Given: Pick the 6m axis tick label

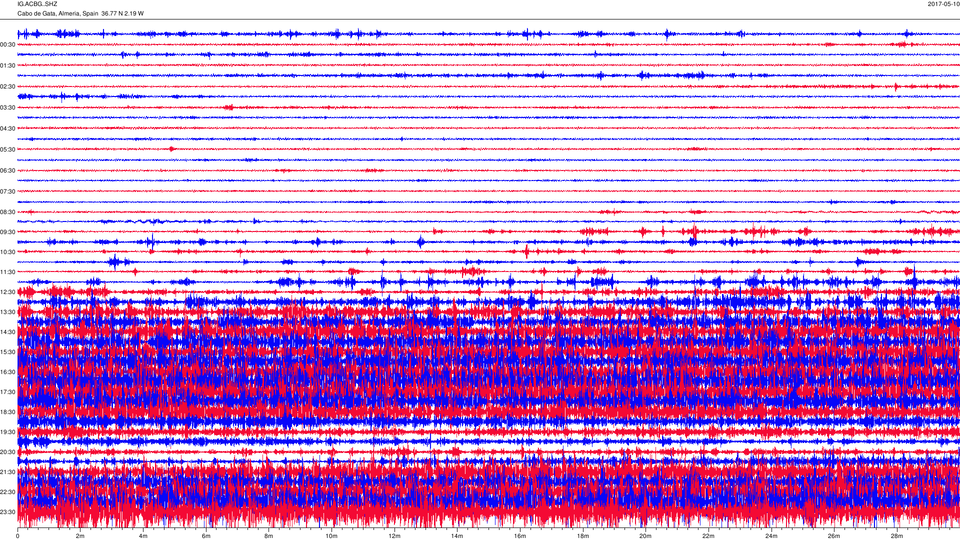Looking at the screenshot, I should click(x=206, y=536).
